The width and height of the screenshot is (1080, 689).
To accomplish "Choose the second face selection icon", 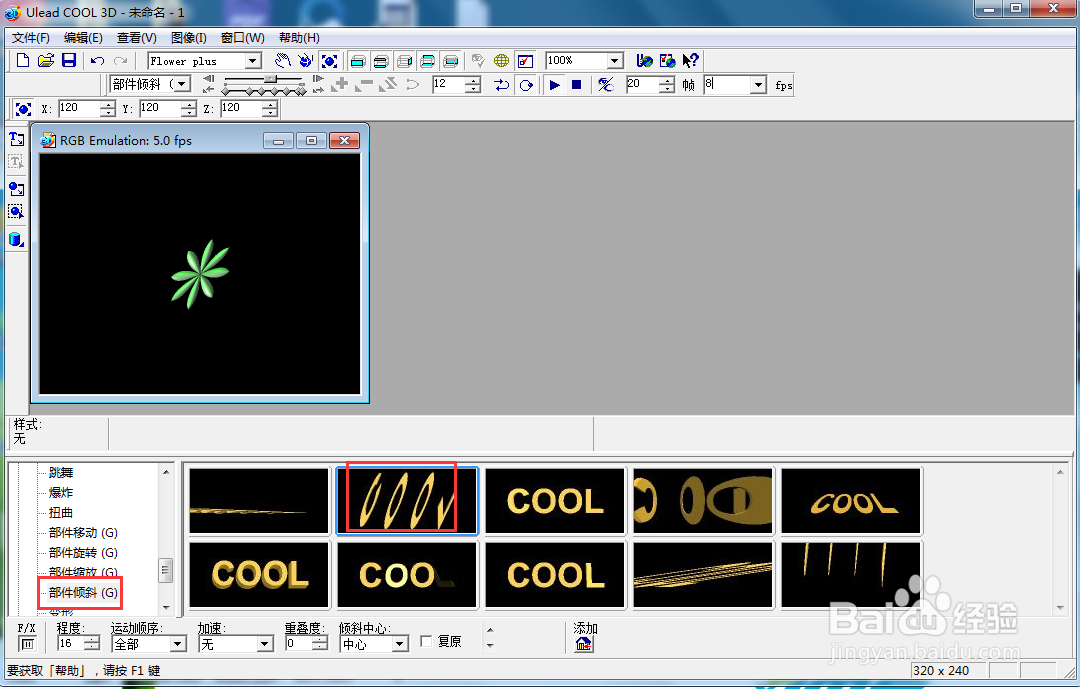I will coord(381,61).
